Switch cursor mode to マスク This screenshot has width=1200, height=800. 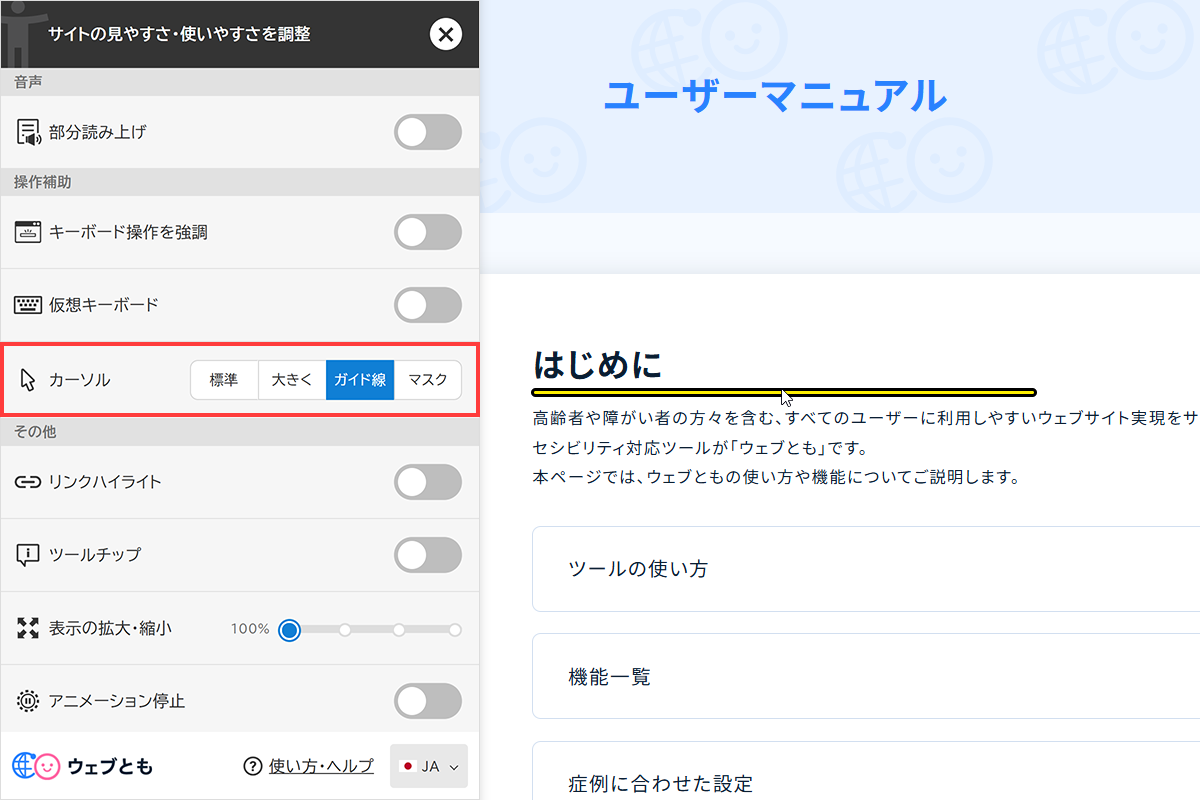(x=428, y=380)
